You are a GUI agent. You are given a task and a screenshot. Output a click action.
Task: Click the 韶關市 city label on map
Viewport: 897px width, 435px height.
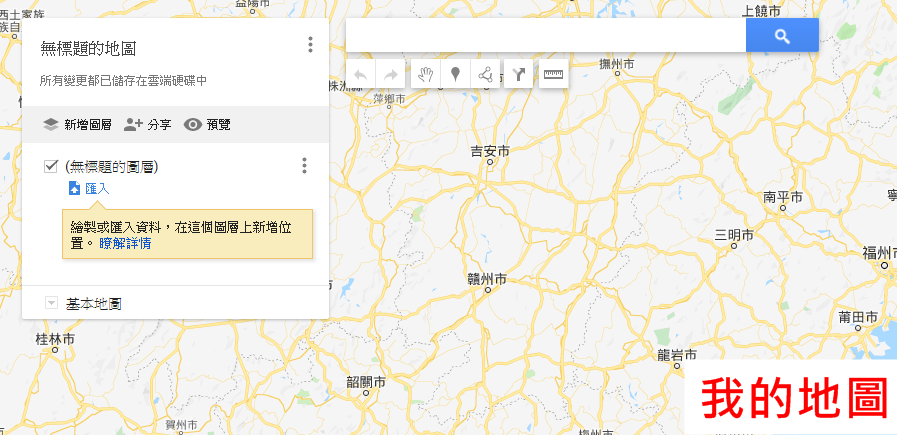click(x=366, y=382)
